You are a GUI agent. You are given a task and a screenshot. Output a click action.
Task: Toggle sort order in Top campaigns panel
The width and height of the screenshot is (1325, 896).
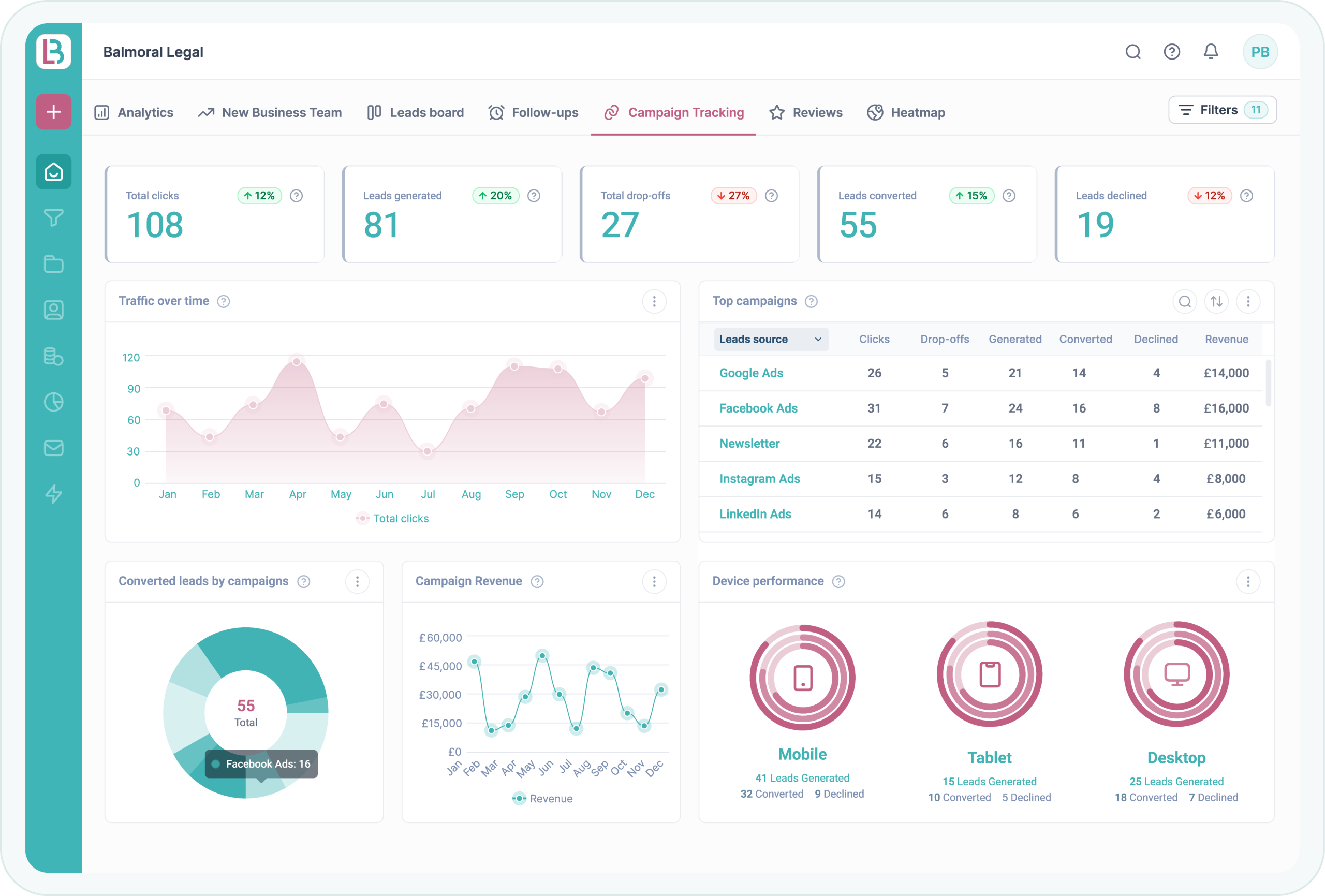(1216, 301)
